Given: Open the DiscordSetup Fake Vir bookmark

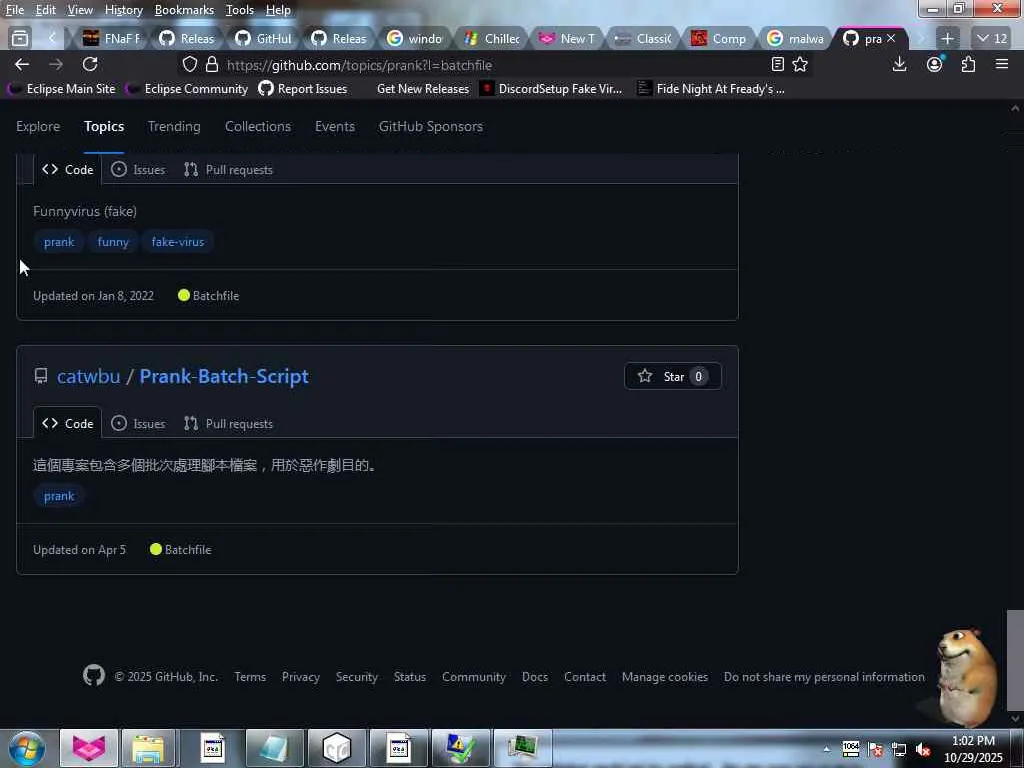Looking at the screenshot, I should (551, 89).
